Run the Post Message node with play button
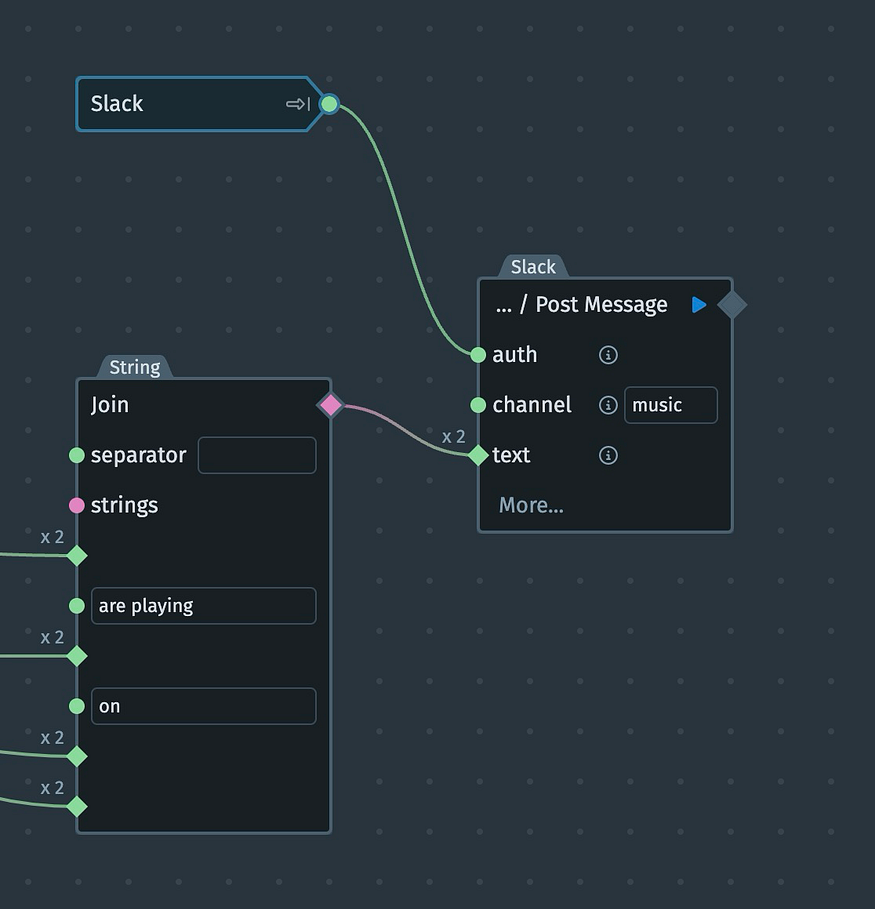875x909 pixels. 699,304
